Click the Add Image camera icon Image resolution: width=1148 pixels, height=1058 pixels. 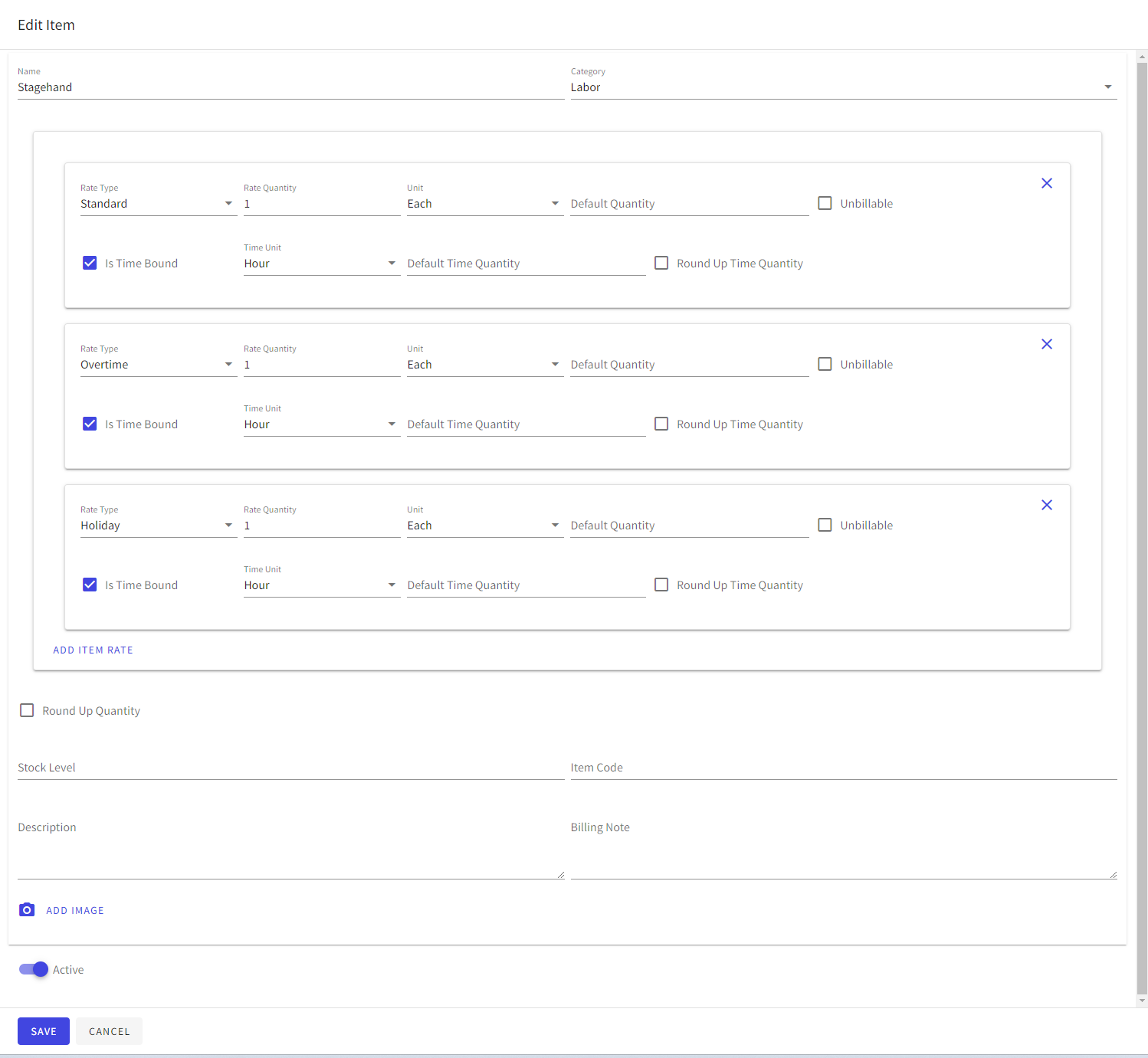pos(27,909)
